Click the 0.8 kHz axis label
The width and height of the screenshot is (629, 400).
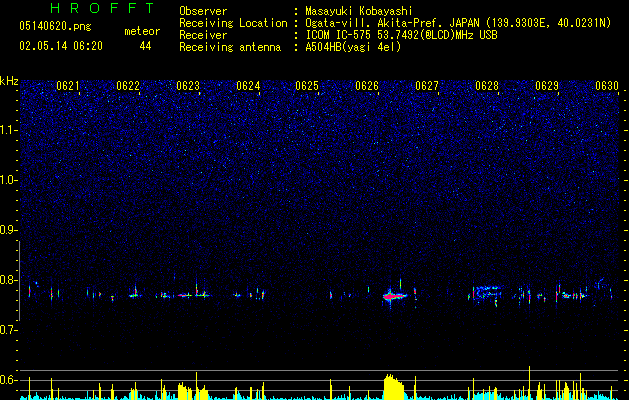click(8, 280)
